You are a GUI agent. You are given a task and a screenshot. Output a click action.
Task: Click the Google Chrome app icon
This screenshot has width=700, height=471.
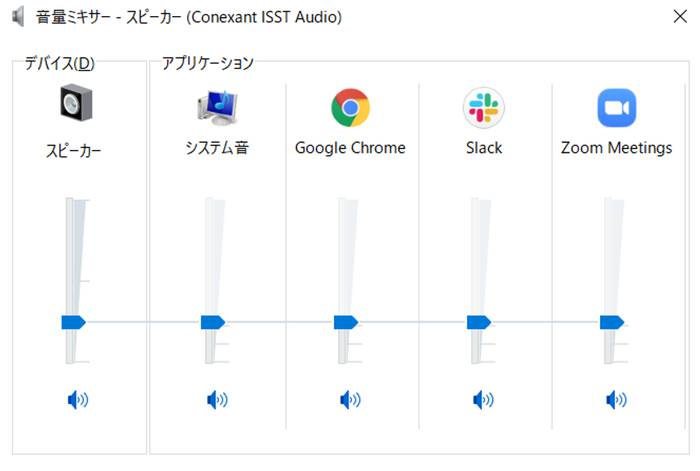pos(350,108)
